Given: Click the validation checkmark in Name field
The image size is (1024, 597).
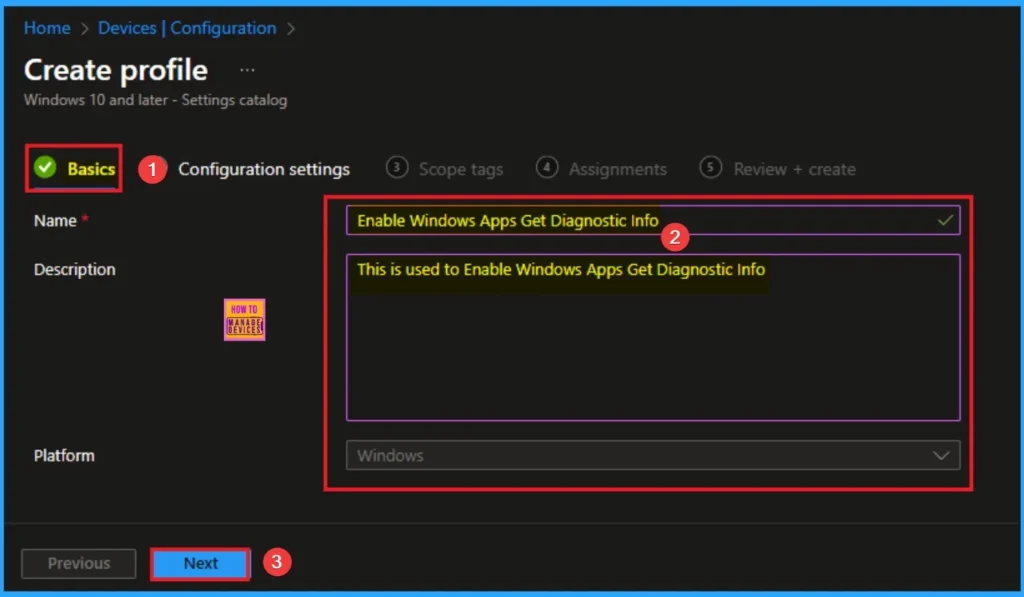Looking at the screenshot, I should [x=944, y=220].
